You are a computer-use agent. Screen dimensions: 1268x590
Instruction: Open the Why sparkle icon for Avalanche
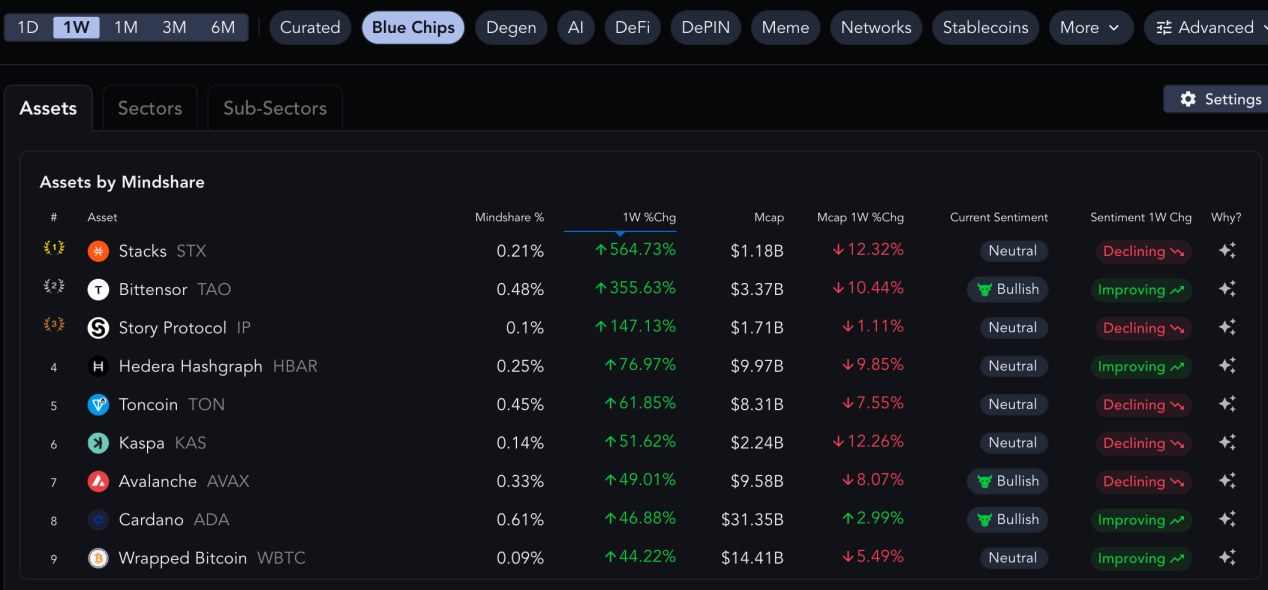point(1227,481)
